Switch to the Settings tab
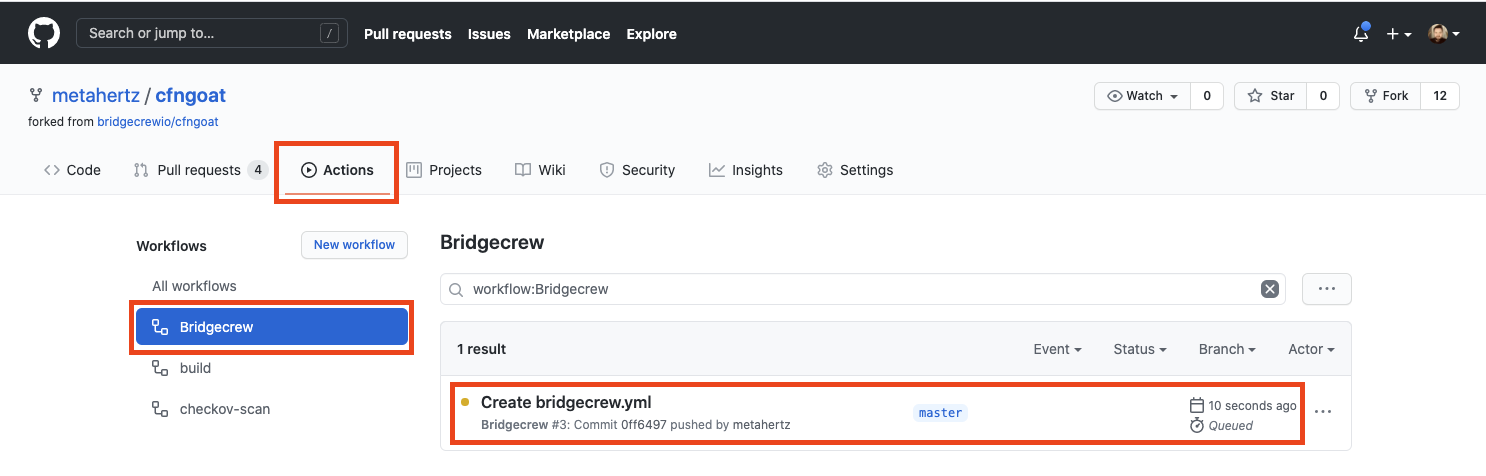 [x=855, y=170]
